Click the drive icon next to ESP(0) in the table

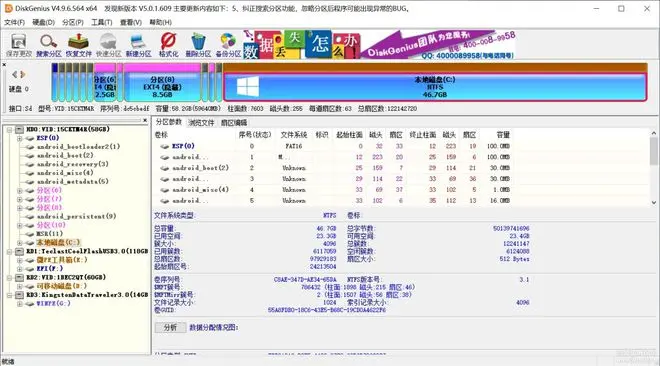pos(165,146)
